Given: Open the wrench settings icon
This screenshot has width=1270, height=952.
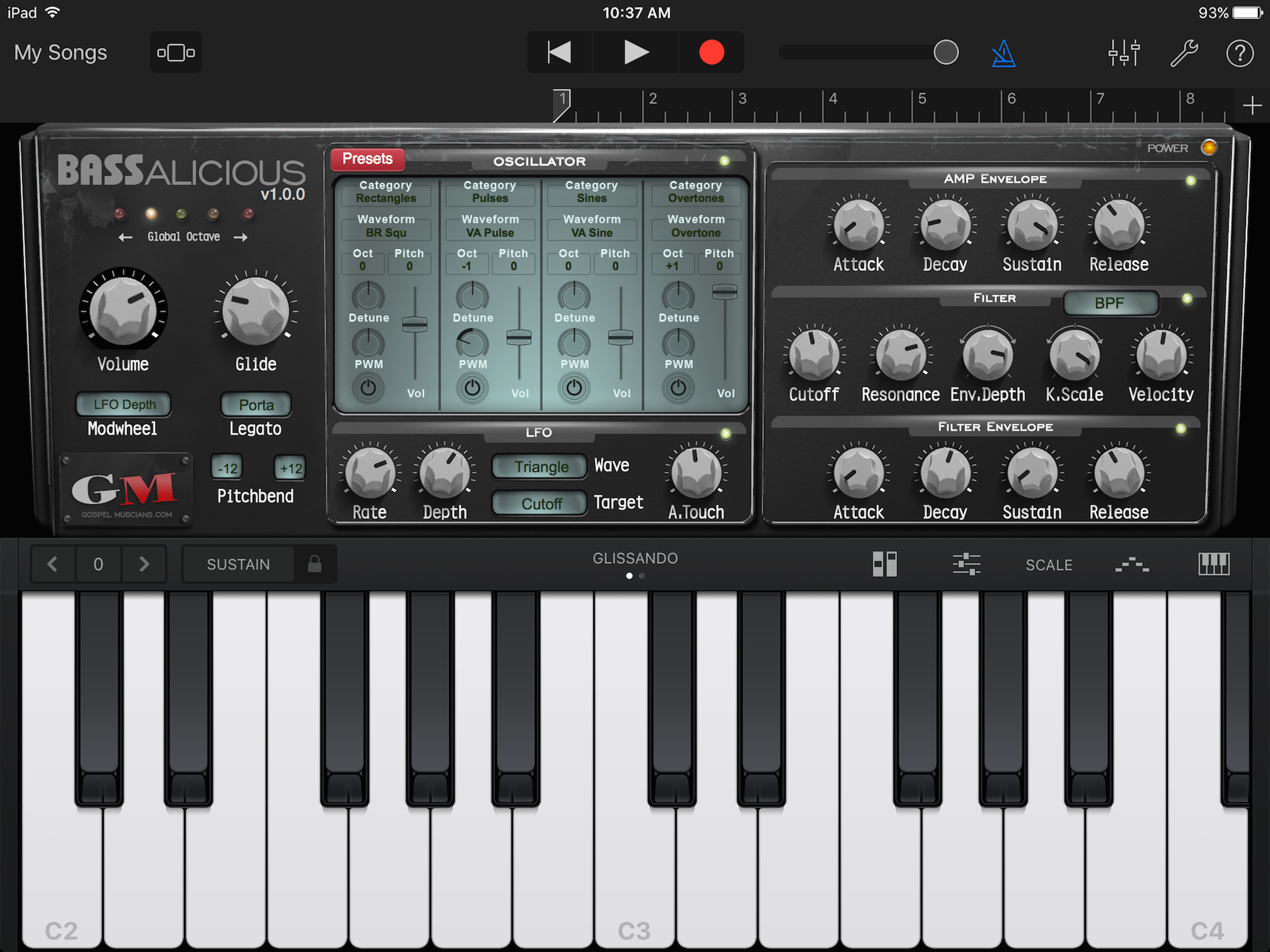Looking at the screenshot, I should click(x=1184, y=53).
